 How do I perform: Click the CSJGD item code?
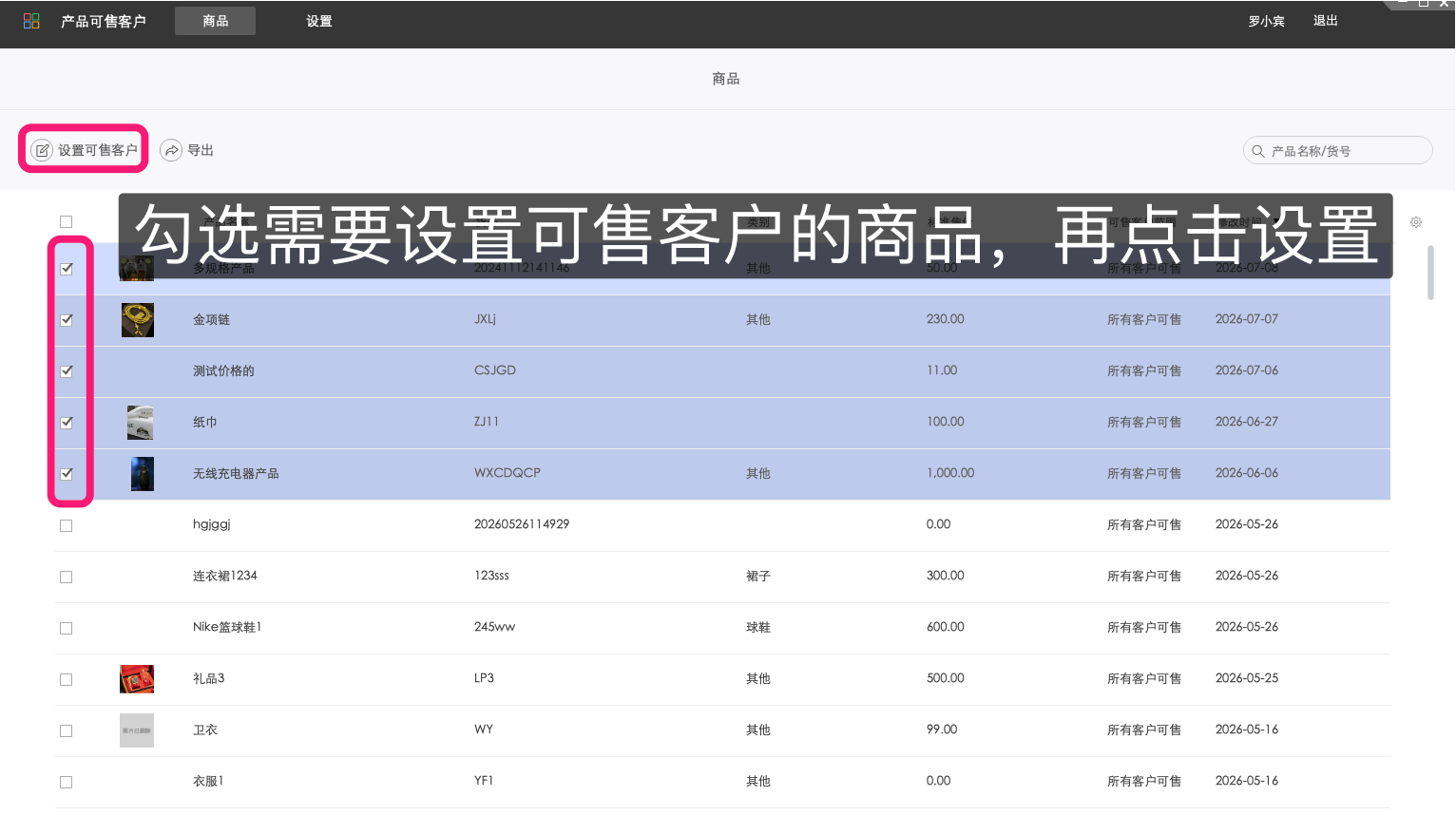click(495, 370)
